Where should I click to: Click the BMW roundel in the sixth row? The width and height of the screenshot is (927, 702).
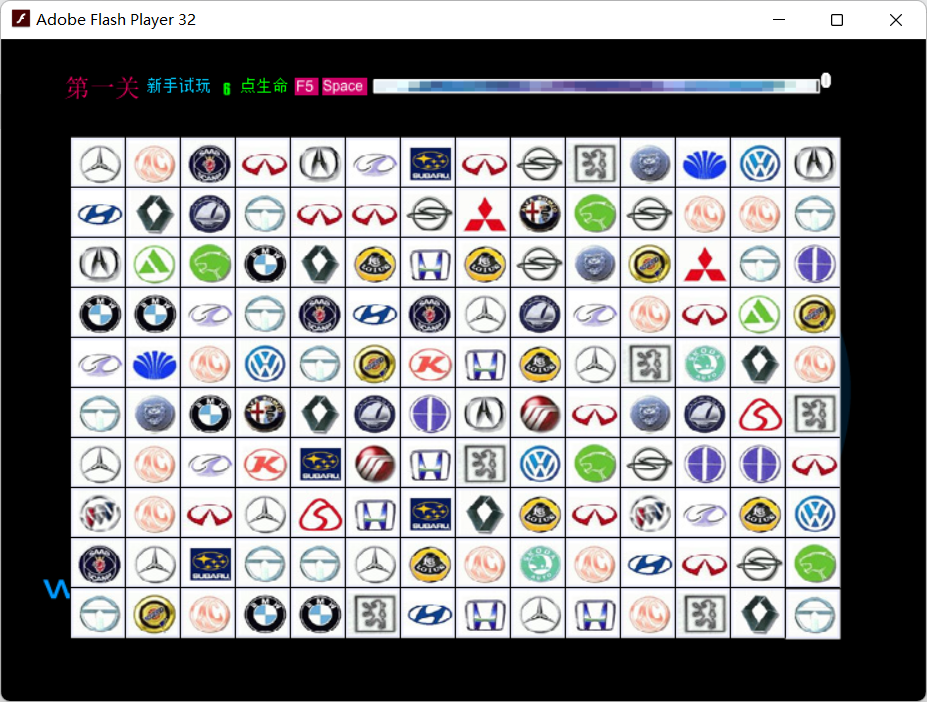(209, 414)
